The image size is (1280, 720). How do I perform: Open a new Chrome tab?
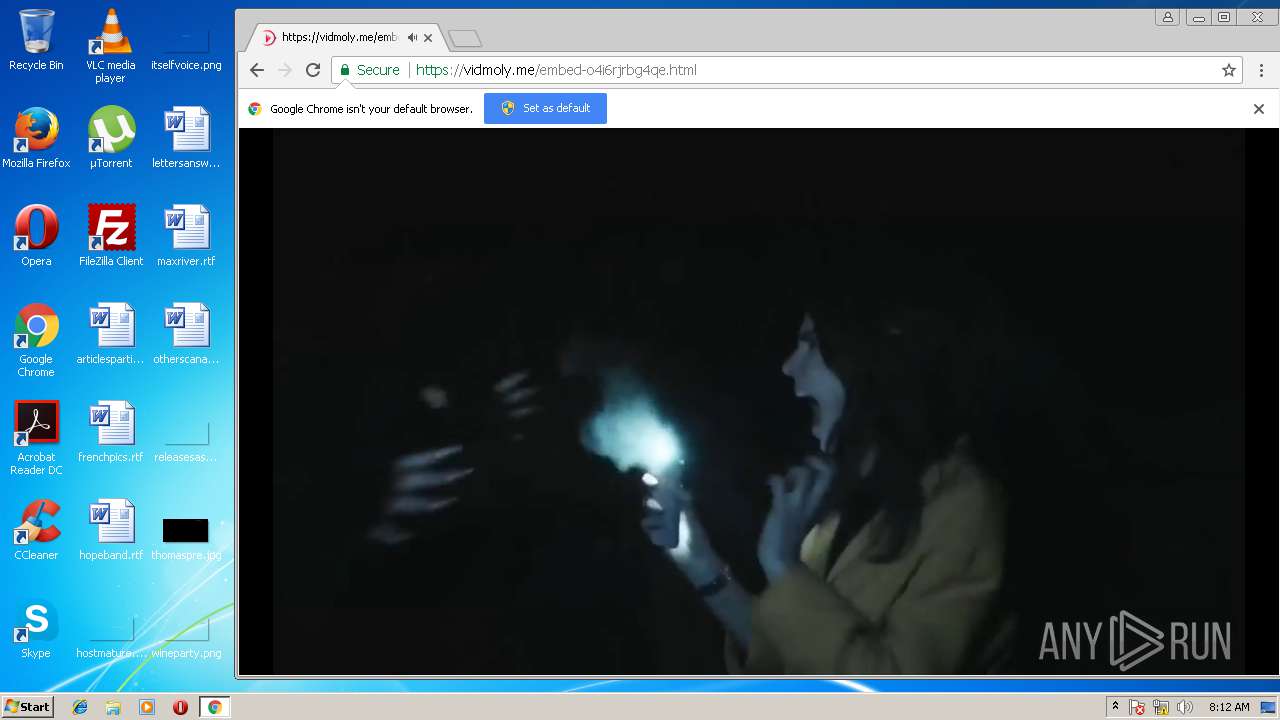click(x=465, y=38)
